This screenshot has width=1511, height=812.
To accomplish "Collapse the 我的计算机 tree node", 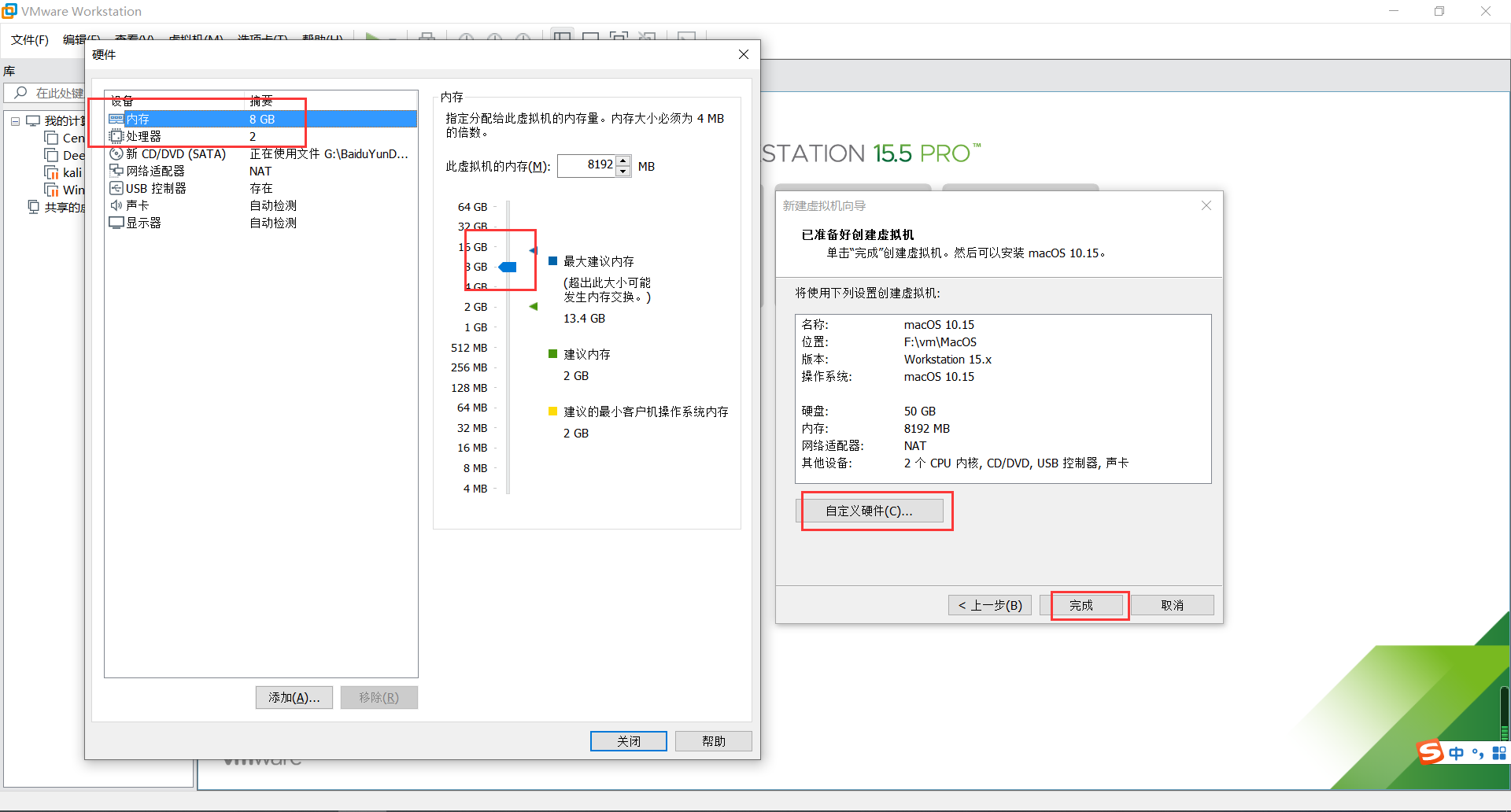I will (15, 121).
